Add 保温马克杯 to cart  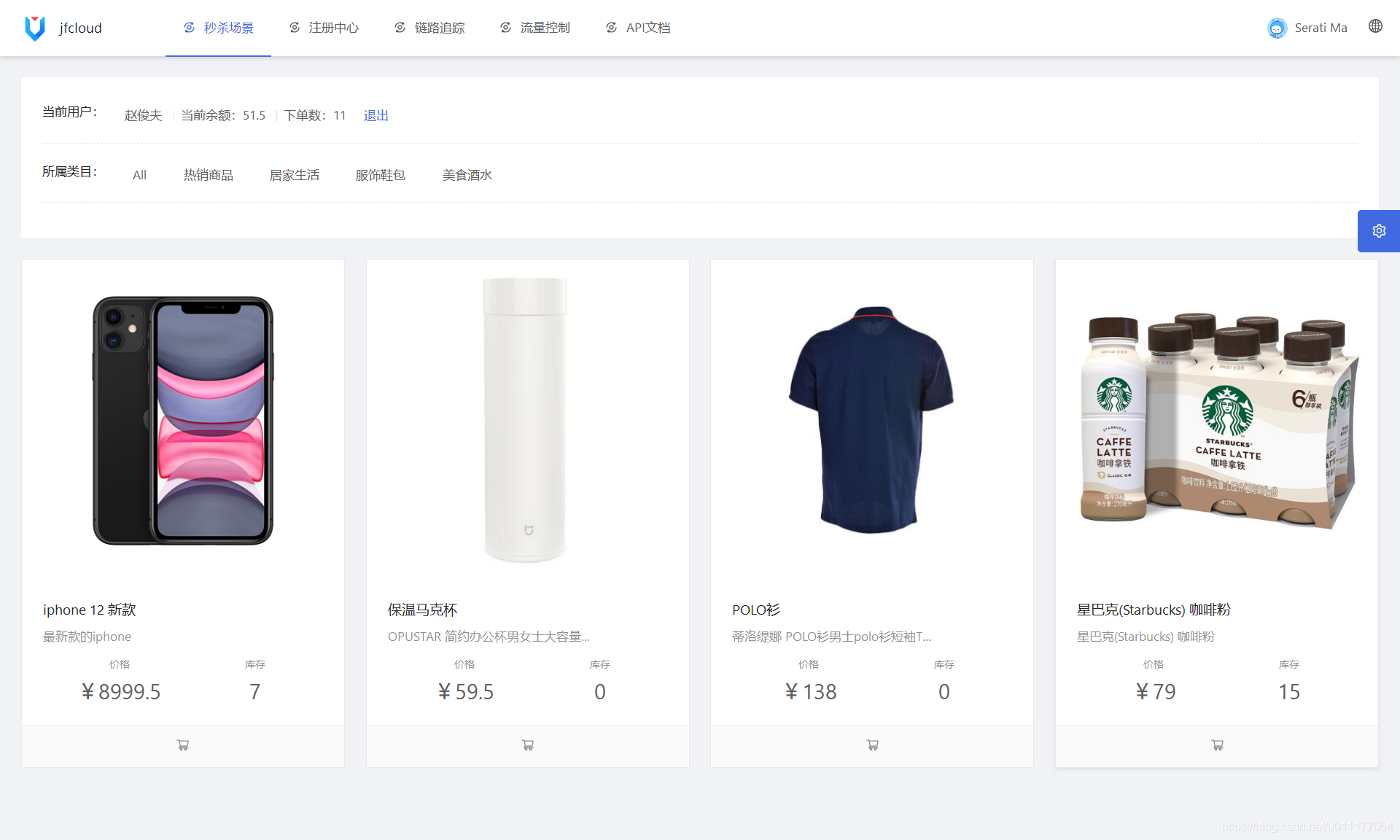tap(528, 745)
